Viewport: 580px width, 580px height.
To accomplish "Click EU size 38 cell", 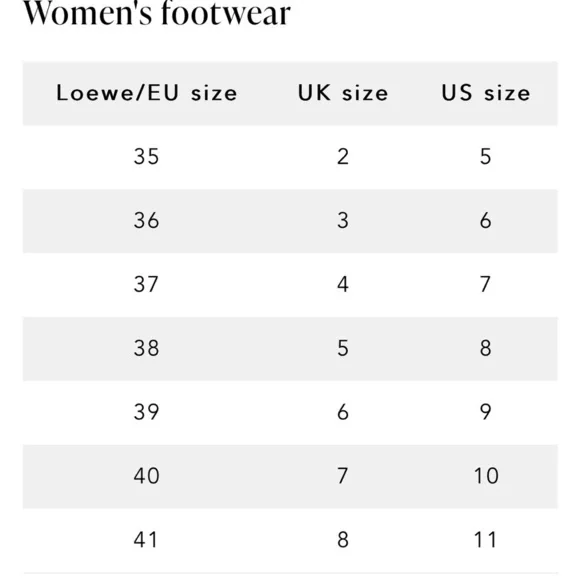I will click(146, 348).
